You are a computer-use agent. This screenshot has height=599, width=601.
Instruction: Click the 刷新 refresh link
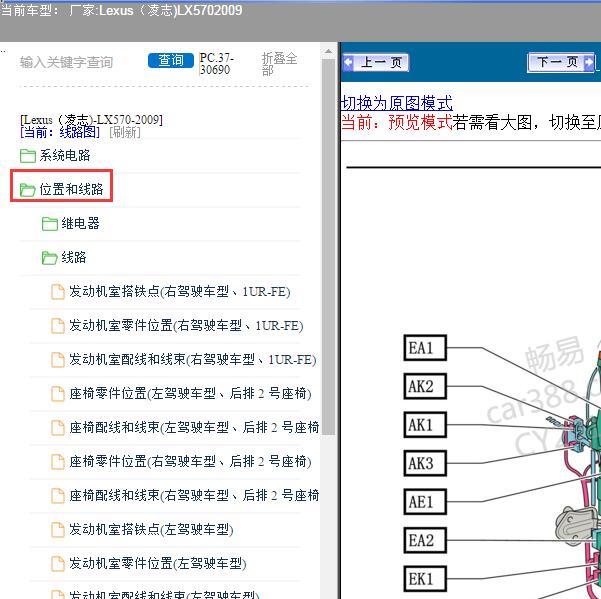pos(125,133)
